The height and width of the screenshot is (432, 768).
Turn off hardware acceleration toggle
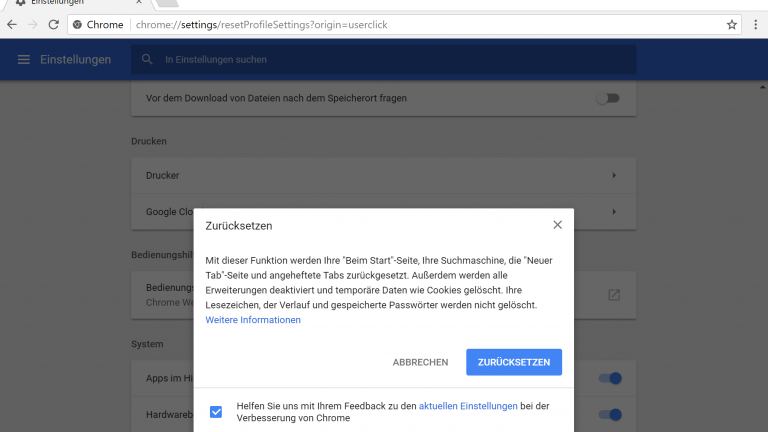pos(609,414)
